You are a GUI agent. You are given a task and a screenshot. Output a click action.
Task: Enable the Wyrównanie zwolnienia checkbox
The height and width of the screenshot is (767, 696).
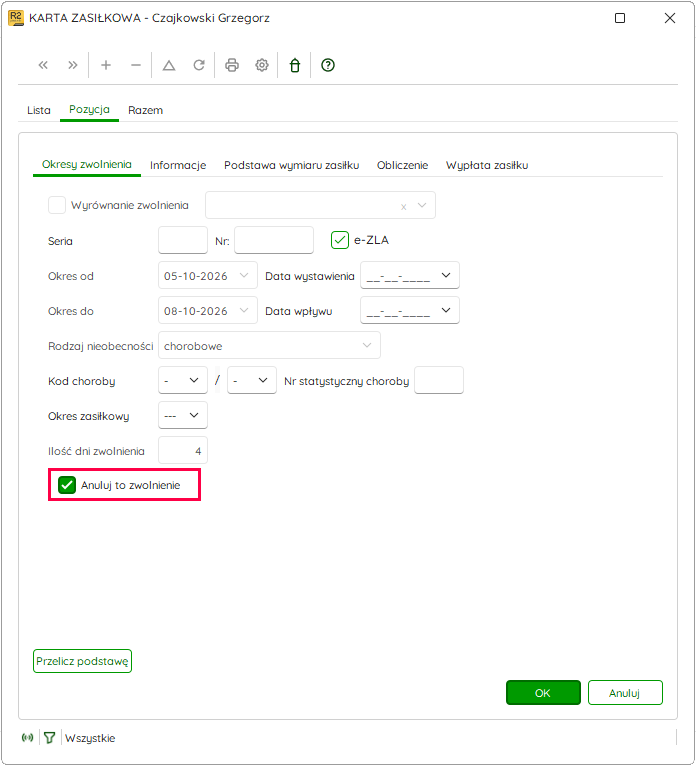click(57, 205)
